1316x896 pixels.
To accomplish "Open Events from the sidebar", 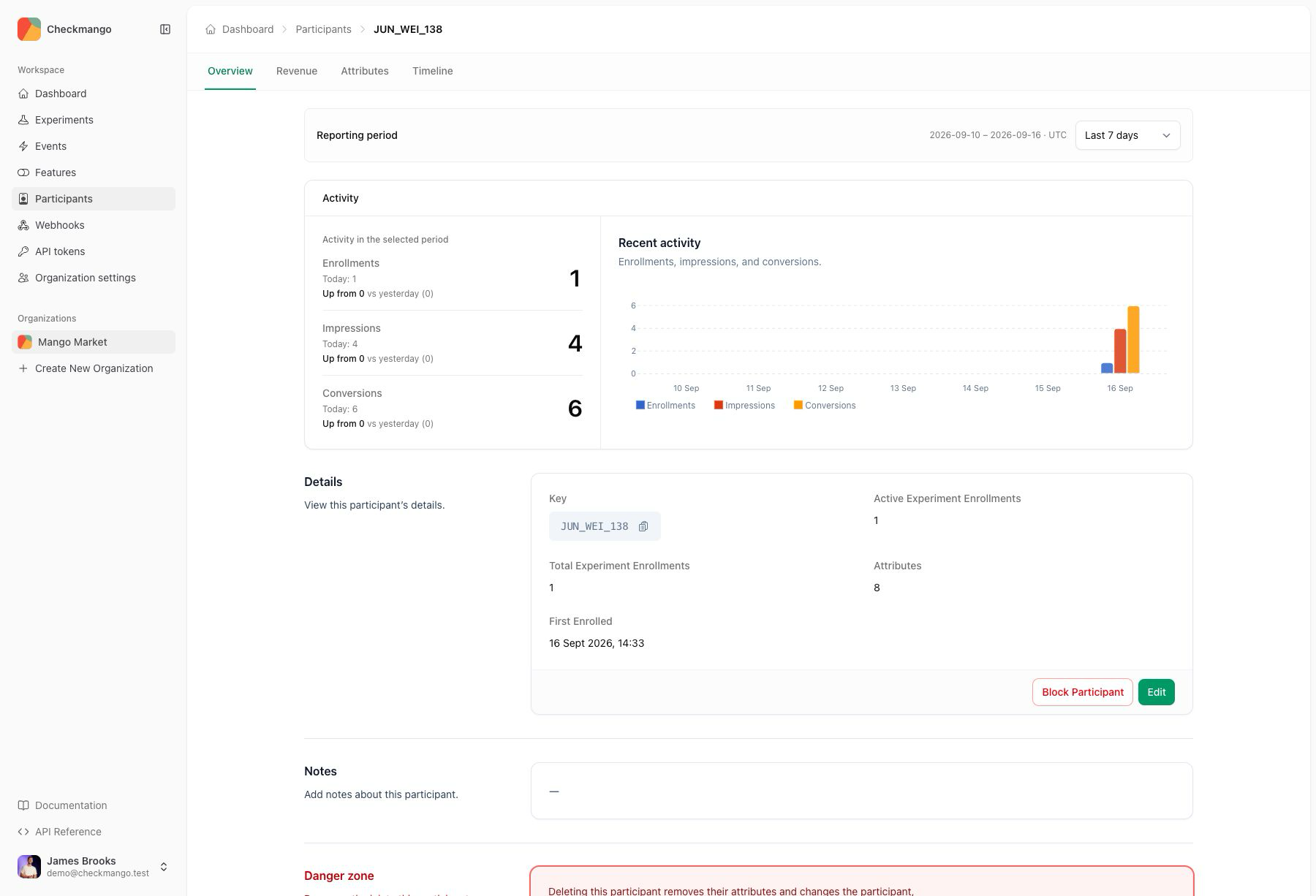I will tap(94, 146).
